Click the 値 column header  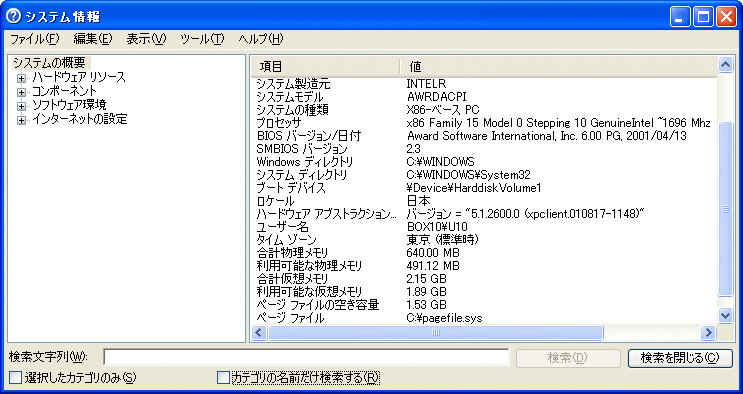[559, 67]
